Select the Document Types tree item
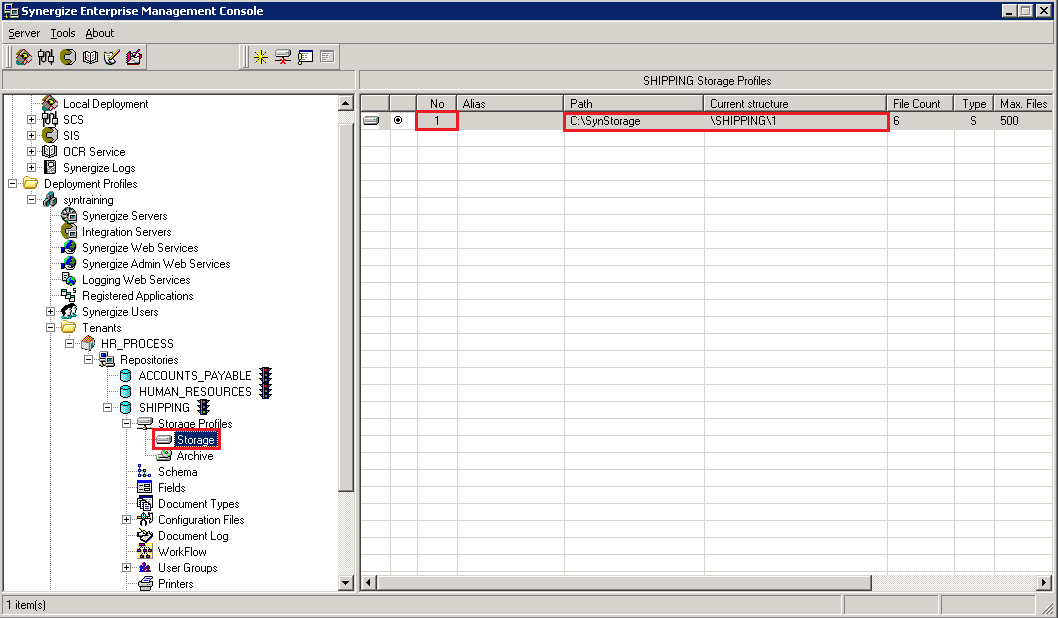The image size is (1058, 618). coord(198,504)
